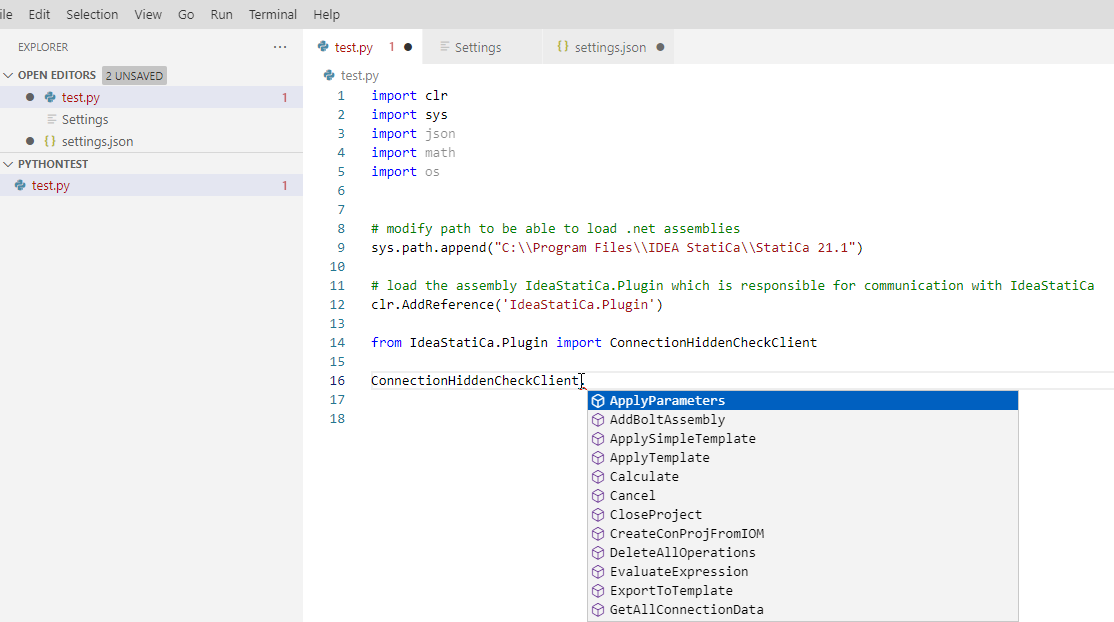This screenshot has width=1114, height=622.
Task: Click method icon next to ApplyTemplate
Action: click(598, 458)
